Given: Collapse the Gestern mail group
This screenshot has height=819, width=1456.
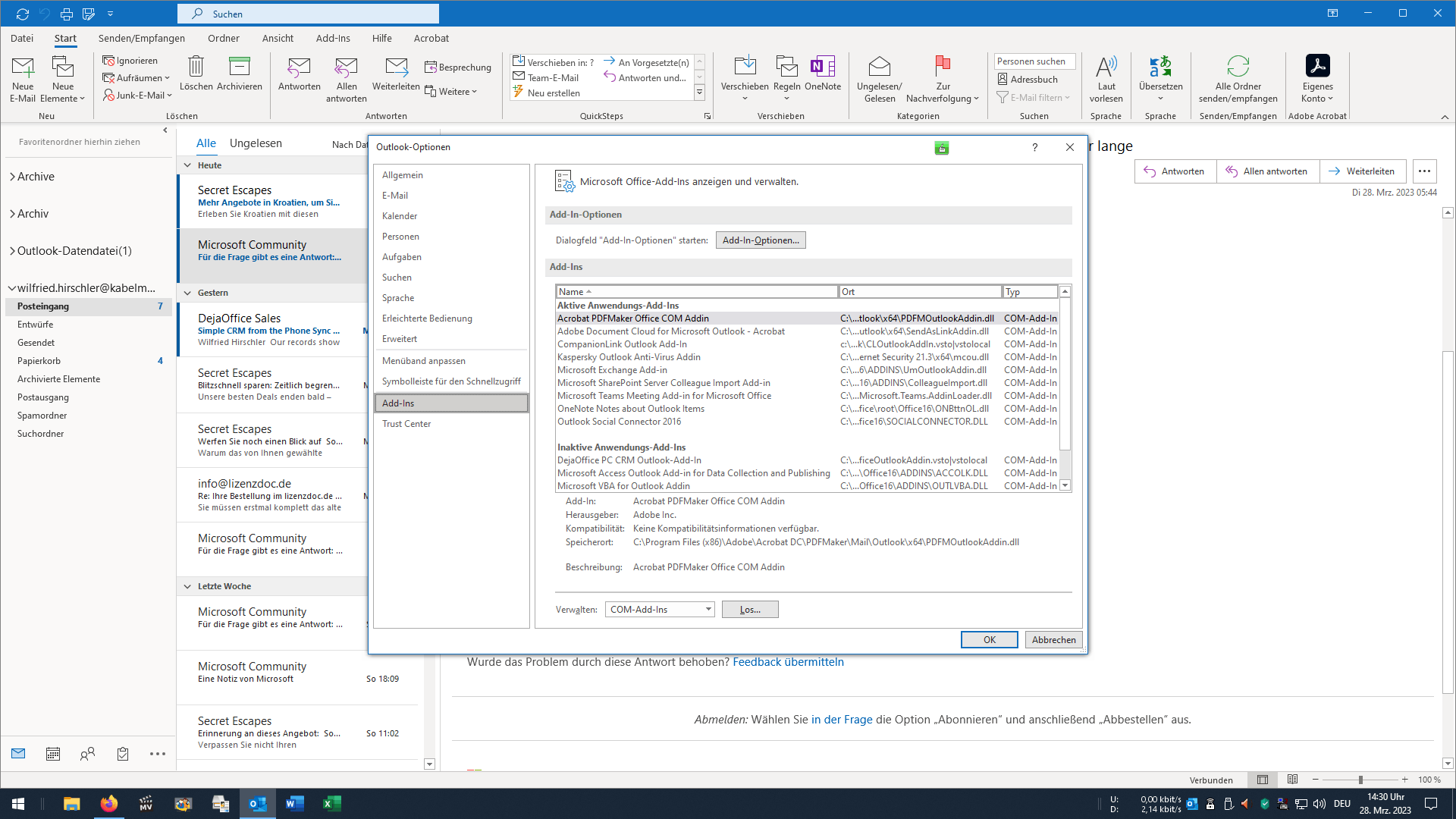Looking at the screenshot, I should click(187, 293).
